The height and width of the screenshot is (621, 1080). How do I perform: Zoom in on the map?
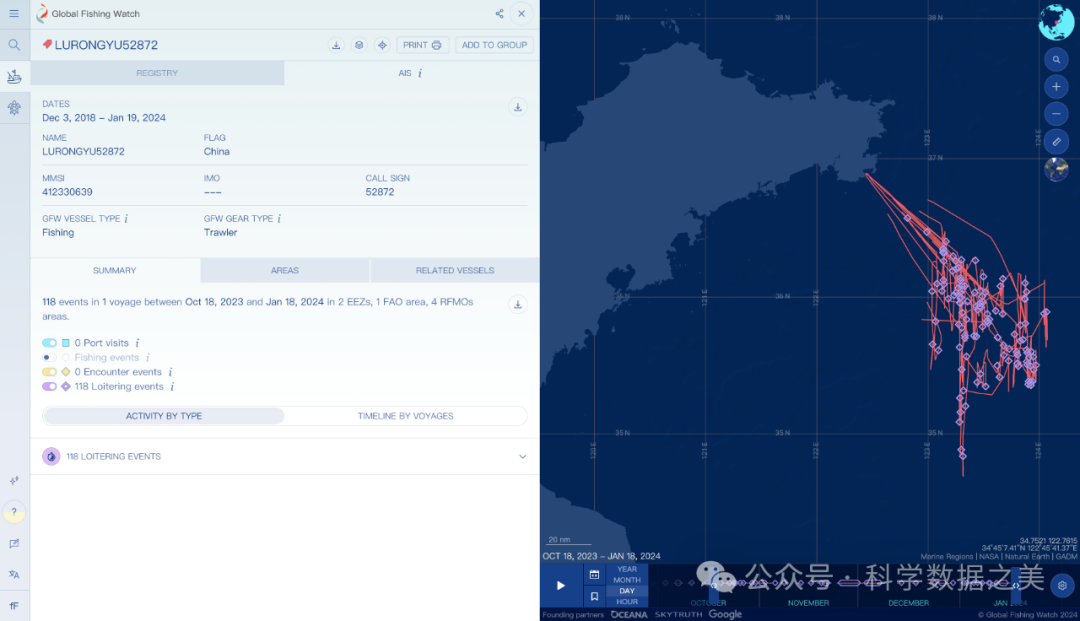(x=1056, y=87)
